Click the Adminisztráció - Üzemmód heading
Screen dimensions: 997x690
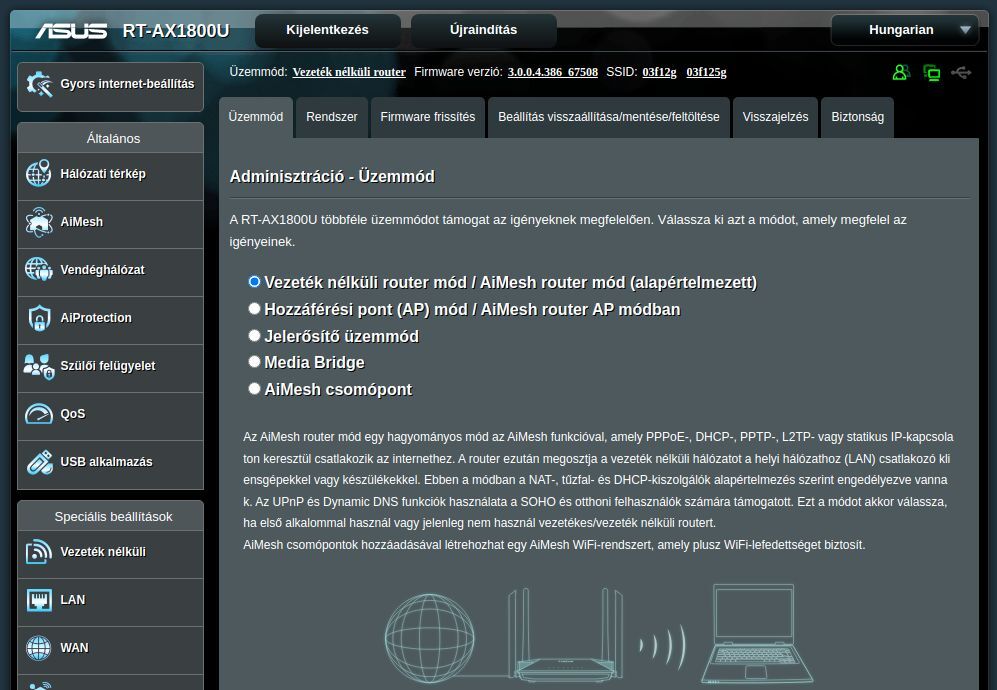point(332,176)
